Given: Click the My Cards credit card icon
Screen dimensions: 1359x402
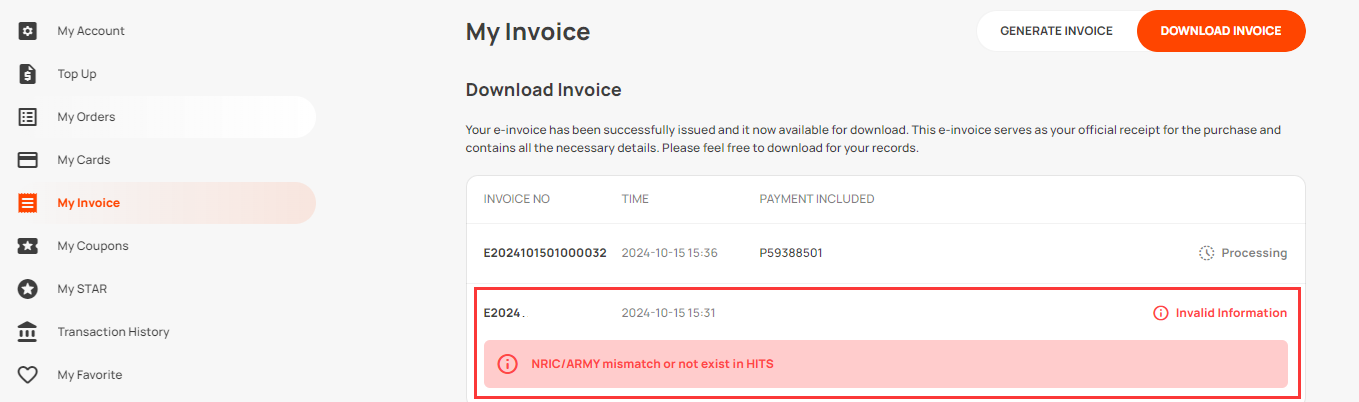Looking at the screenshot, I should 28,160.
